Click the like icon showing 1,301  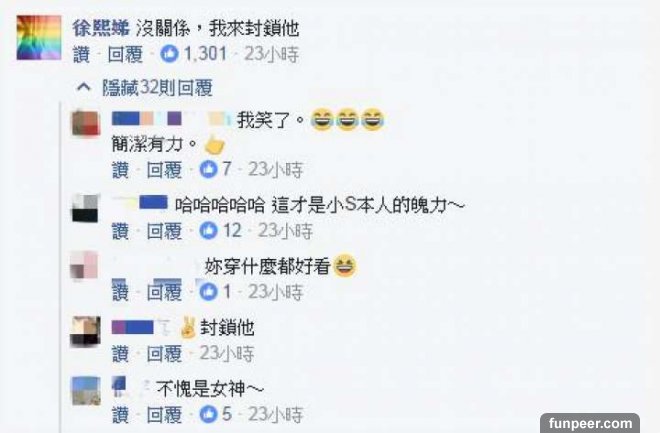pyautogui.click(x=169, y=54)
